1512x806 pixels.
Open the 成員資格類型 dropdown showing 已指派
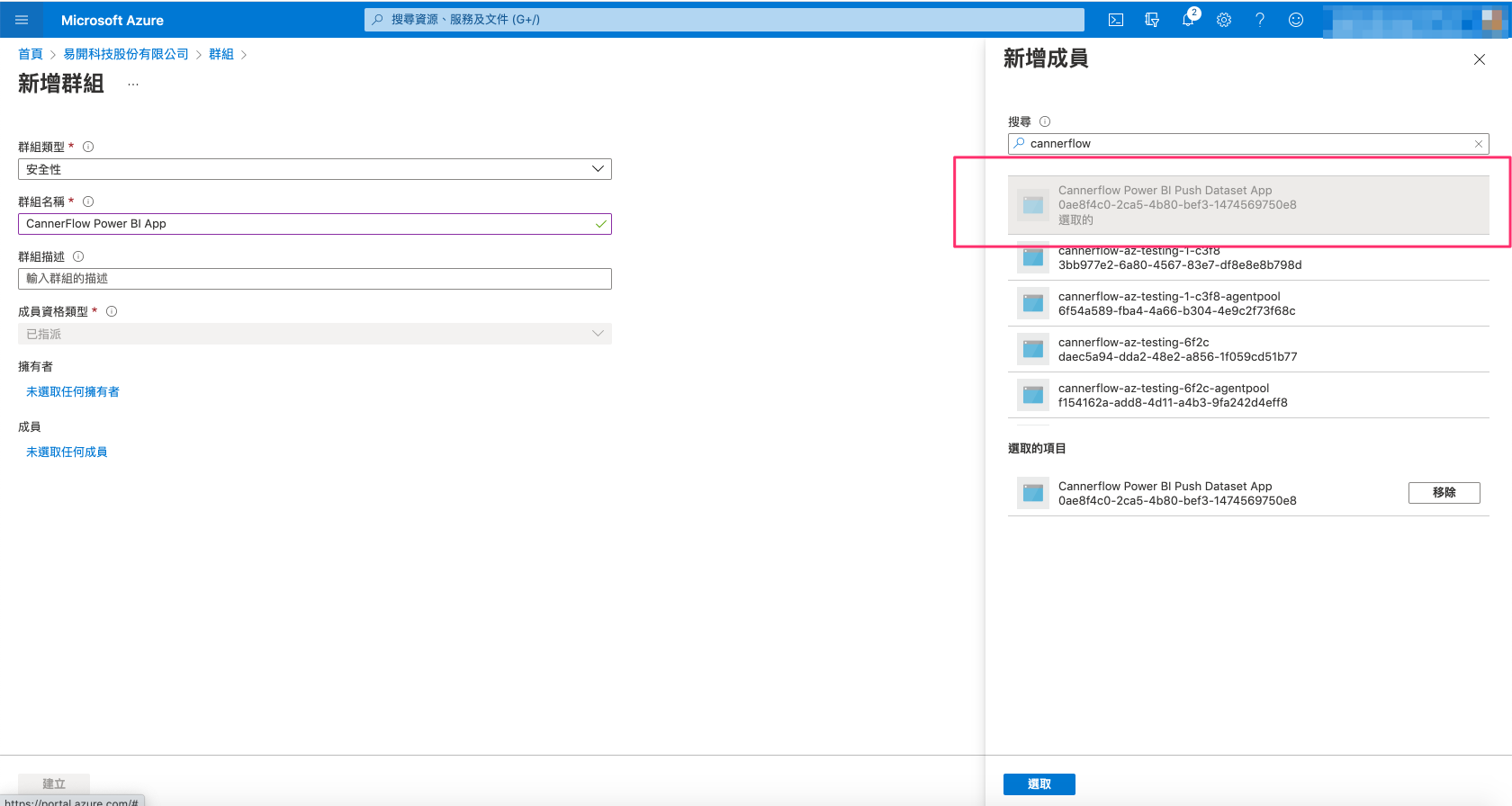315,334
